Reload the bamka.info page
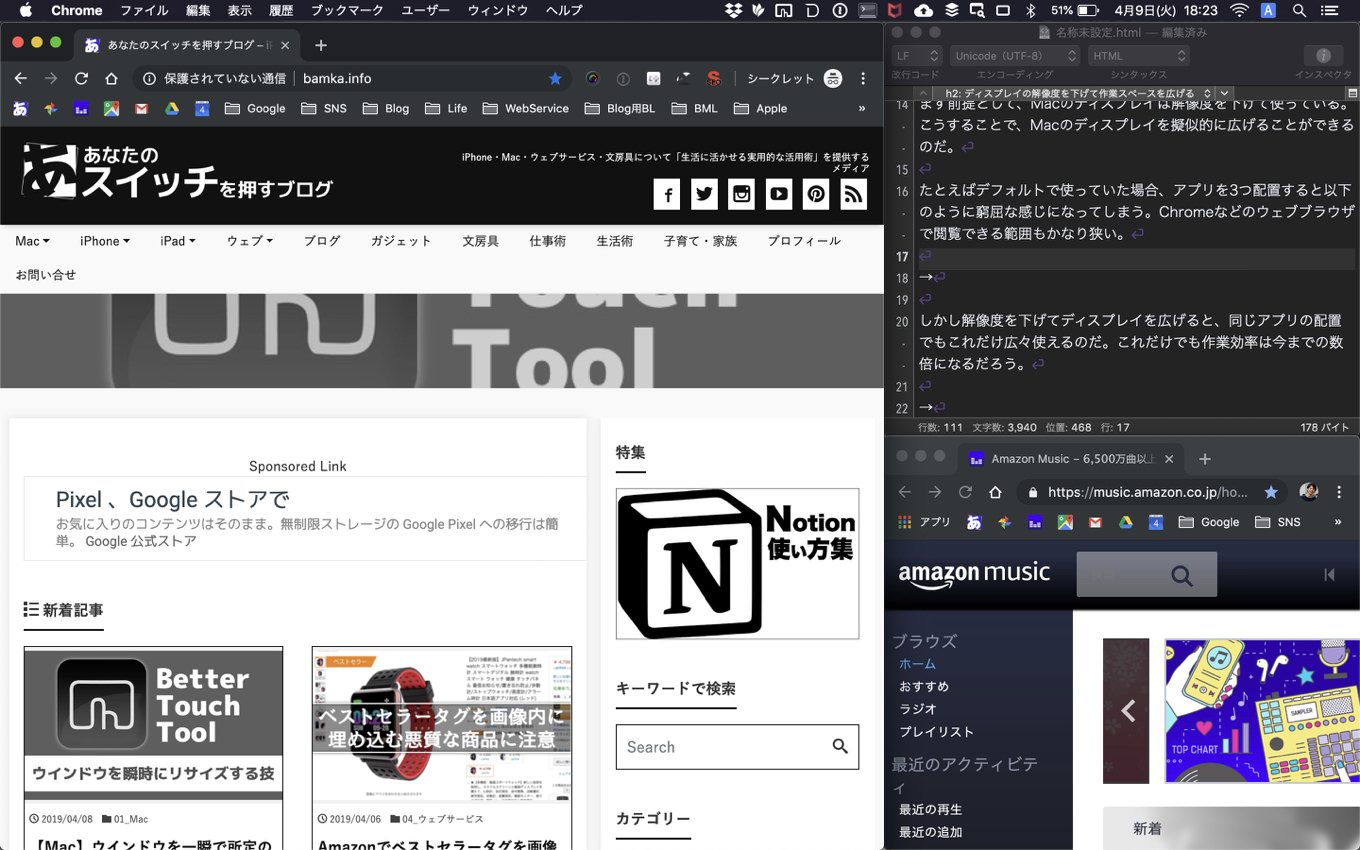Screen dimensions: 1360x850 [x=81, y=78]
